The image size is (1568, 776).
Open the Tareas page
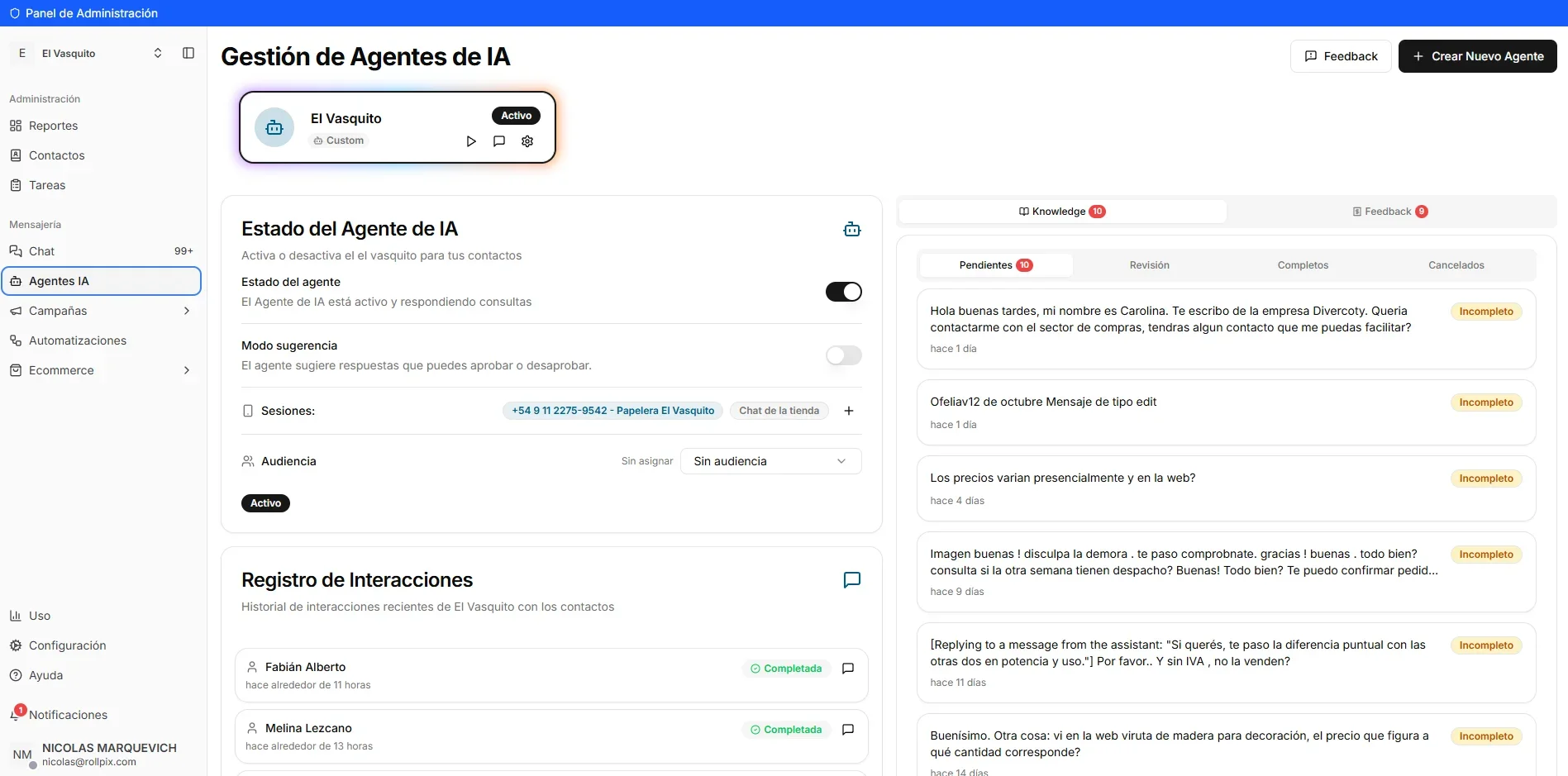tap(102, 185)
